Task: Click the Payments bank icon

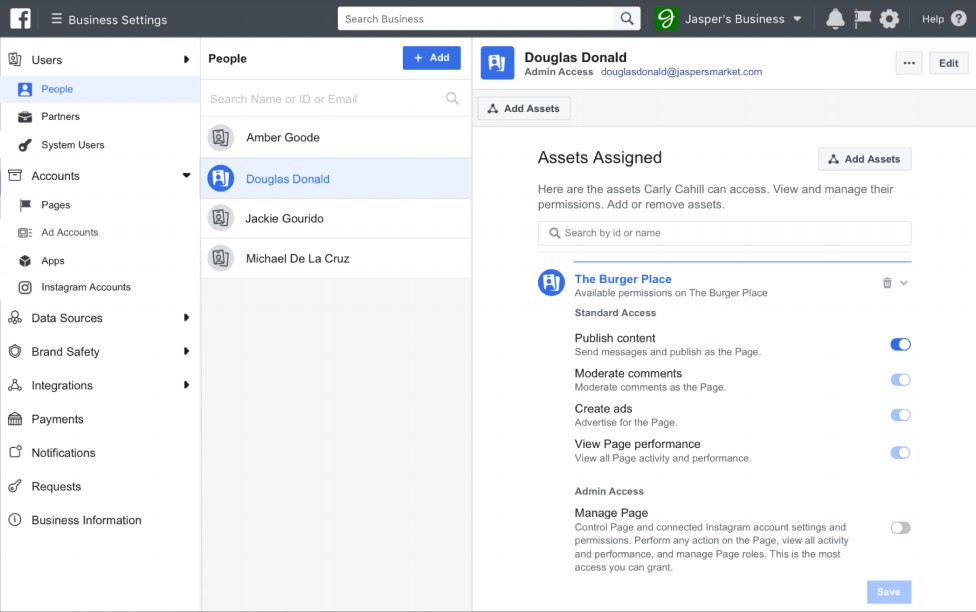Action: pos(15,418)
